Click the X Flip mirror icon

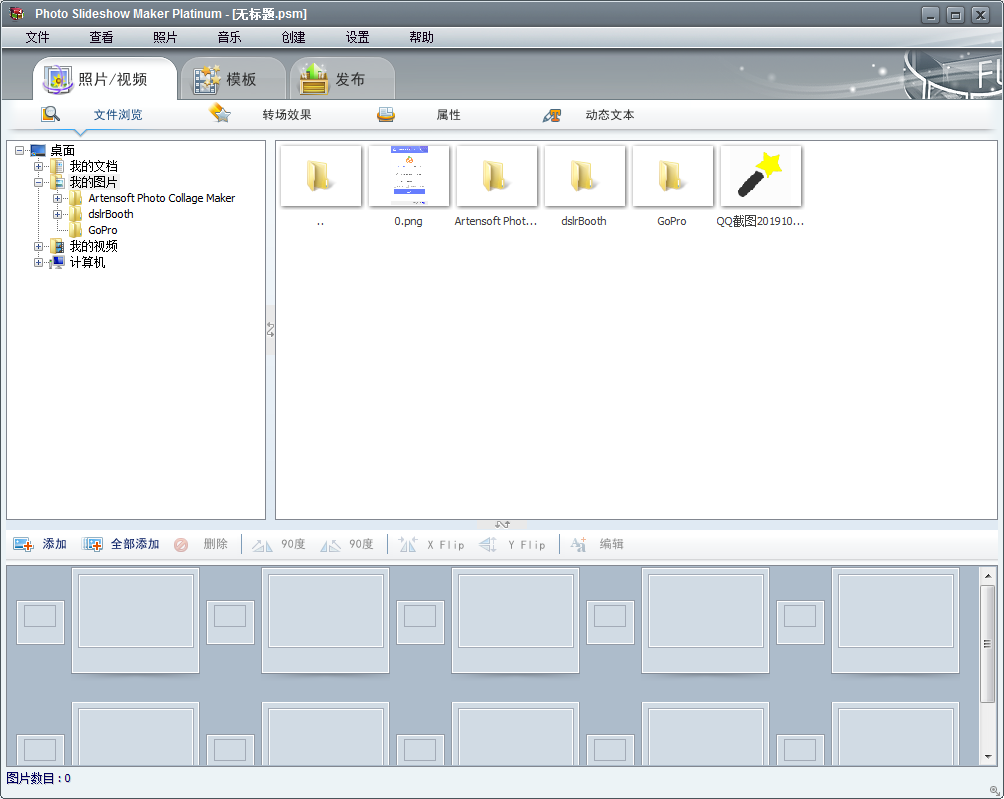(407, 544)
